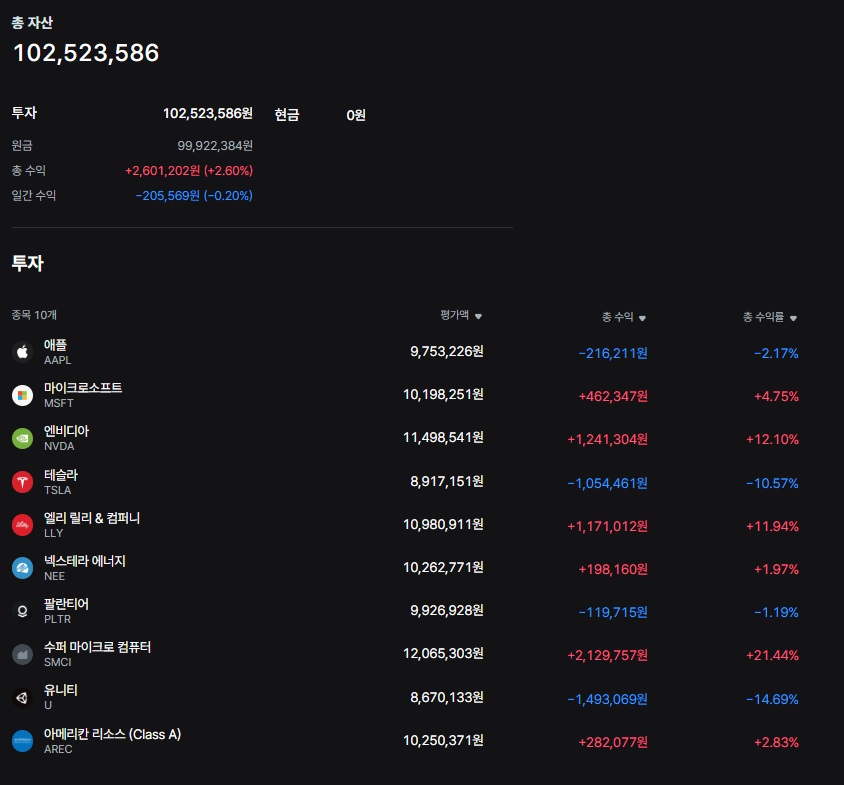This screenshot has height=785, width=844.
Task: Click Unity return rate -14.69%
Action: tap(772, 699)
